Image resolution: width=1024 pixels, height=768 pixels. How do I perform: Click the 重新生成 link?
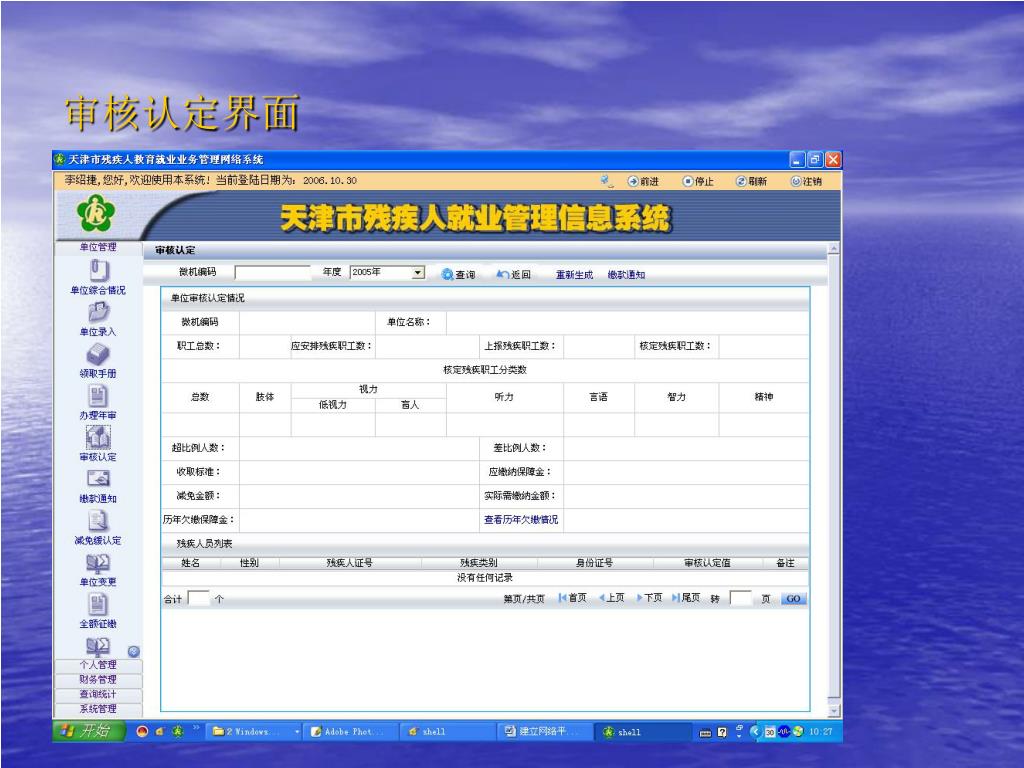[x=574, y=275]
